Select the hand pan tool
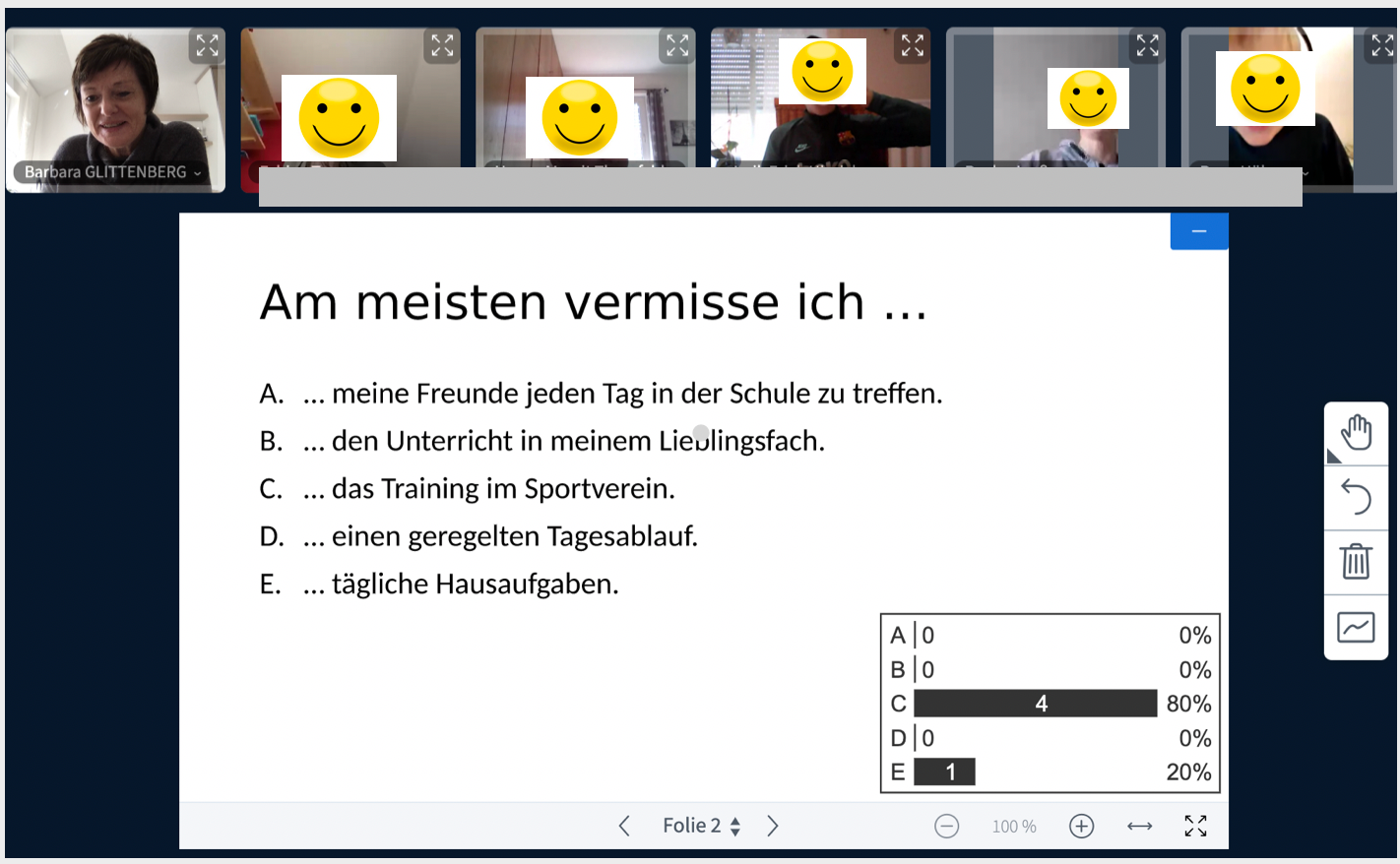This screenshot has width=1400, height=864. (1356, 431)
